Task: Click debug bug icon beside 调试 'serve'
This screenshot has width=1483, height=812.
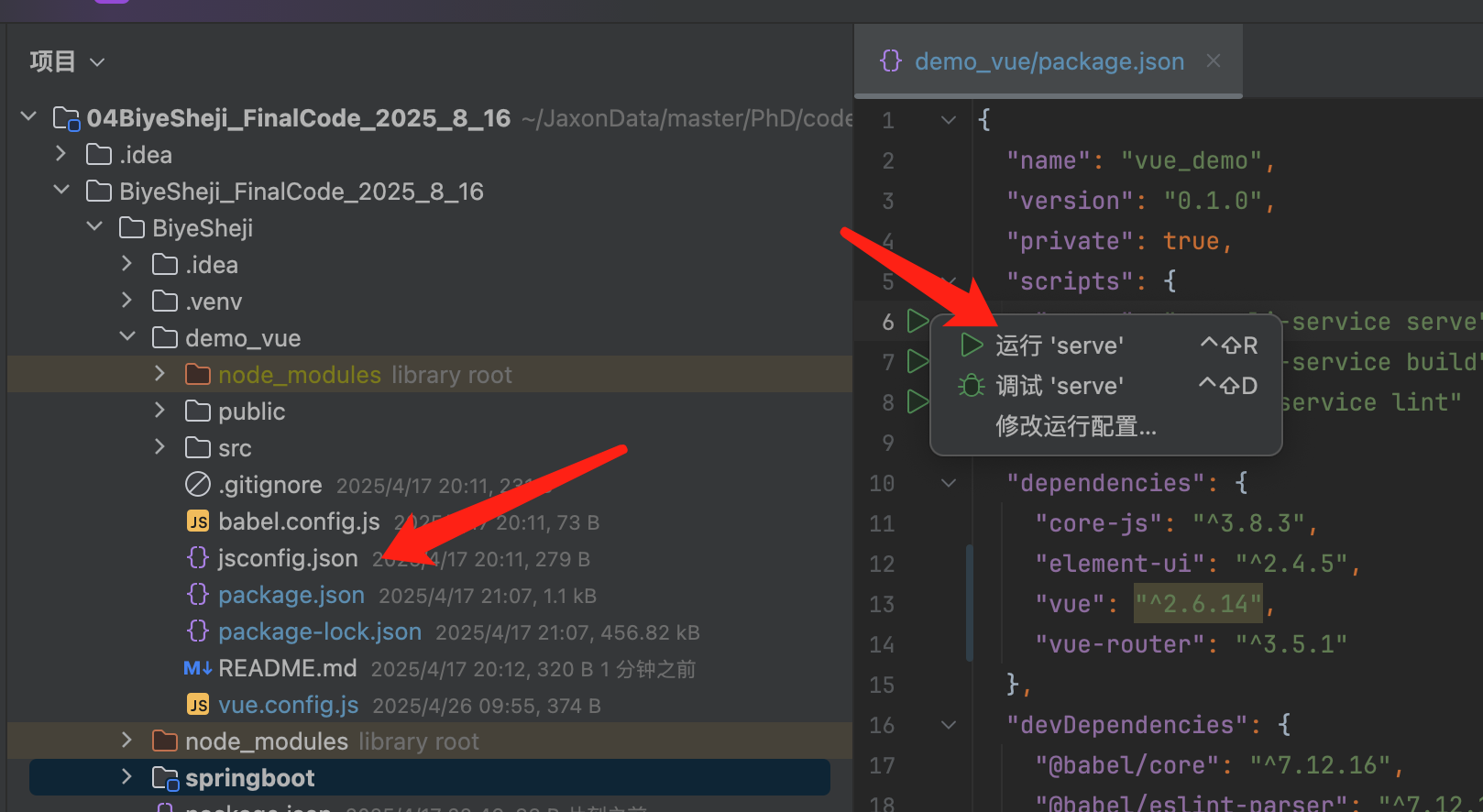Action: click(x=972, y=386)
